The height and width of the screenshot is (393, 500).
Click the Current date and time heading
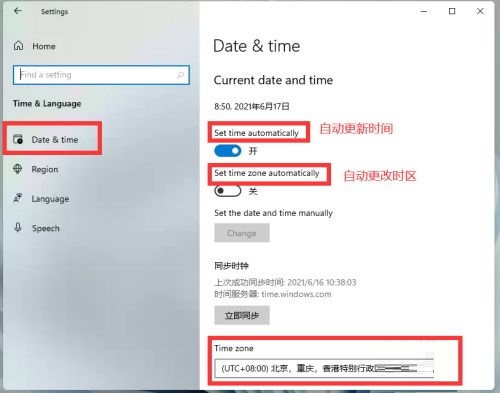point(273,80)
